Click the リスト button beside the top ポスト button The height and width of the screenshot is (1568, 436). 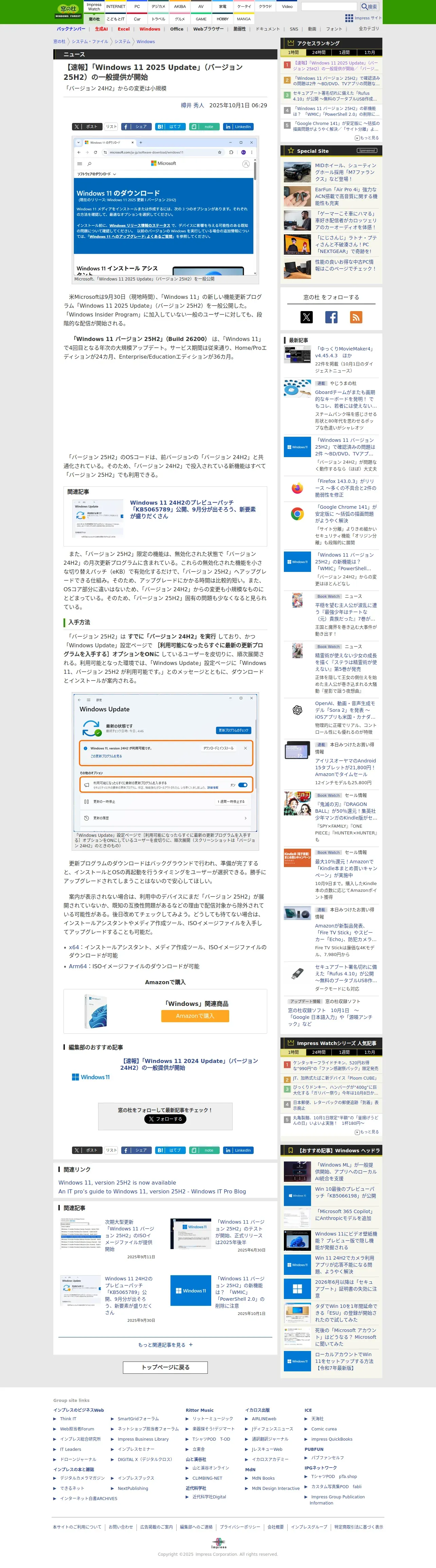pyautogui.click(x=111, y=127)
